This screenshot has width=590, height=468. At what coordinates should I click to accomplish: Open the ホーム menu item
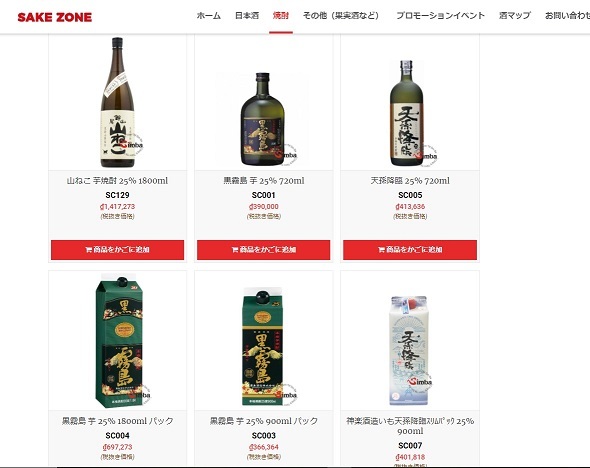tap(208, 15)
